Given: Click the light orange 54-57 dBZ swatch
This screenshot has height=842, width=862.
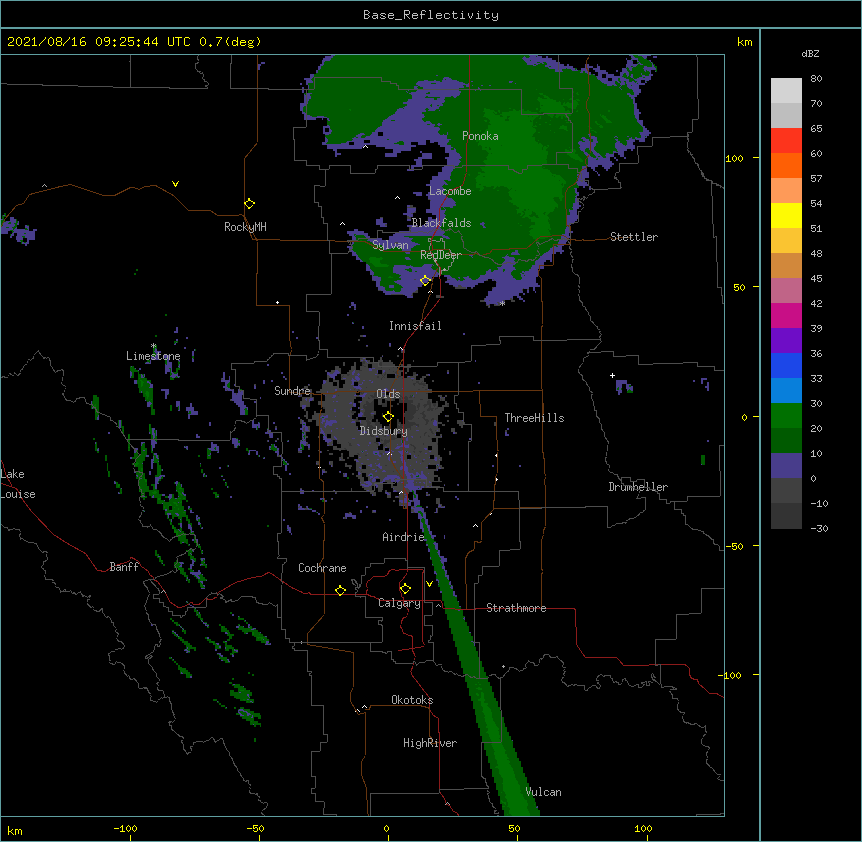Looking at the screenshot, I should pos(786,191).
